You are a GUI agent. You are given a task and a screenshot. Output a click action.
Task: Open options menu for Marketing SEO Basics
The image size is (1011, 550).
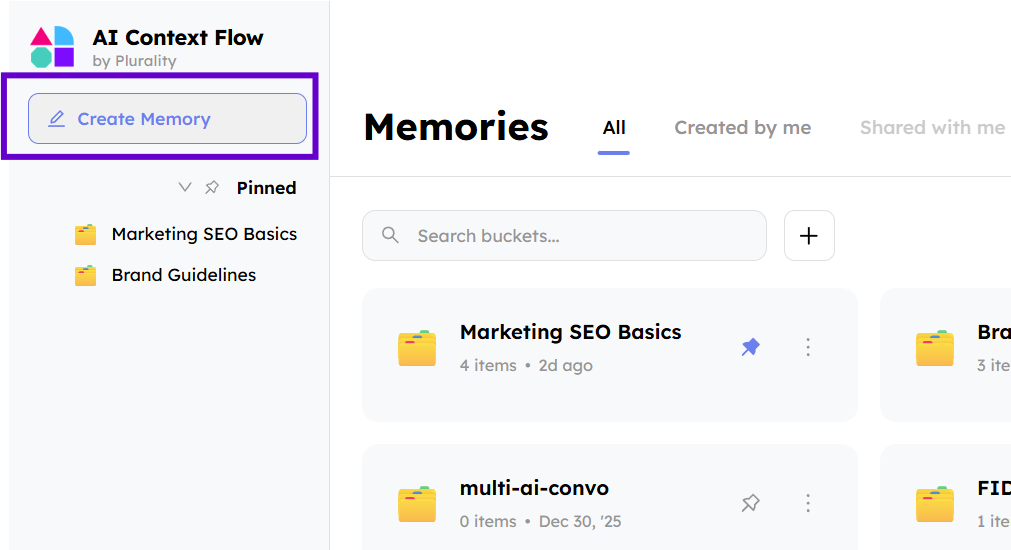(x=808, y=347)
